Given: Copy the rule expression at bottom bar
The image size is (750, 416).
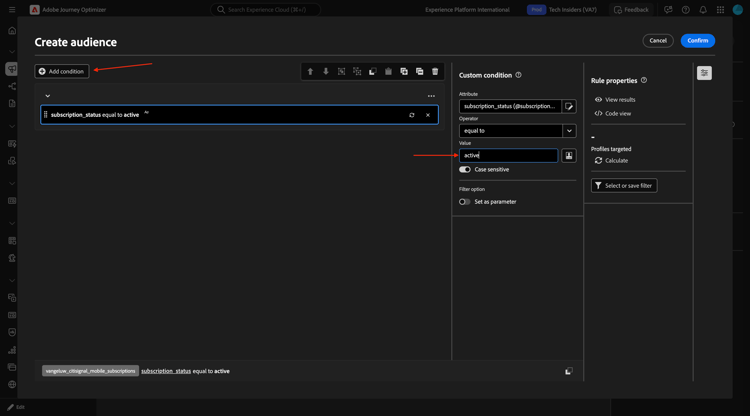Looking at the screenshot, I should [x=568, y=371].
